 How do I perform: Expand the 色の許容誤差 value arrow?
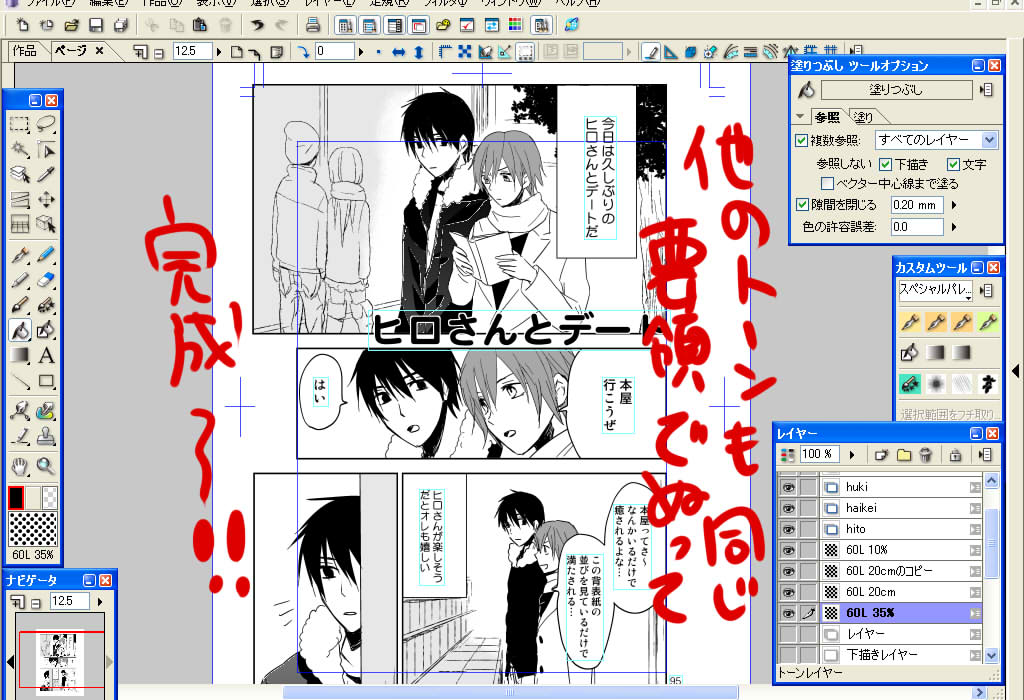click(954, 227)
